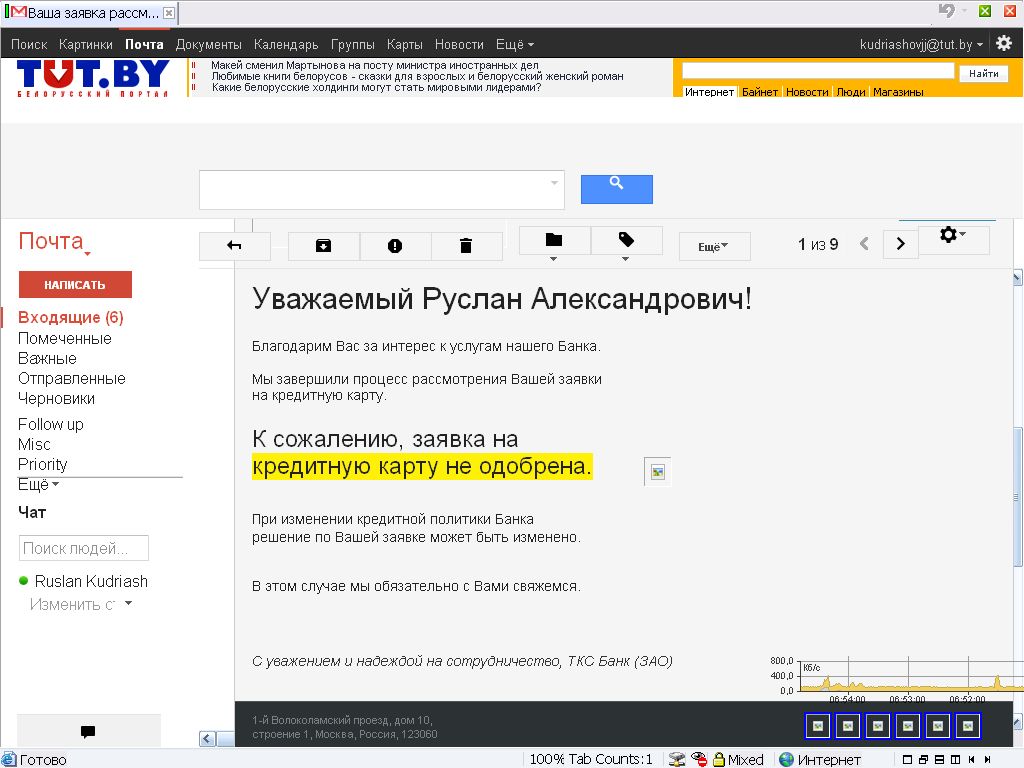Open headline about Макей сменил Мартынова
Image resolution: width=1024 pixels, height=768 pixels.
coord(375,65)
